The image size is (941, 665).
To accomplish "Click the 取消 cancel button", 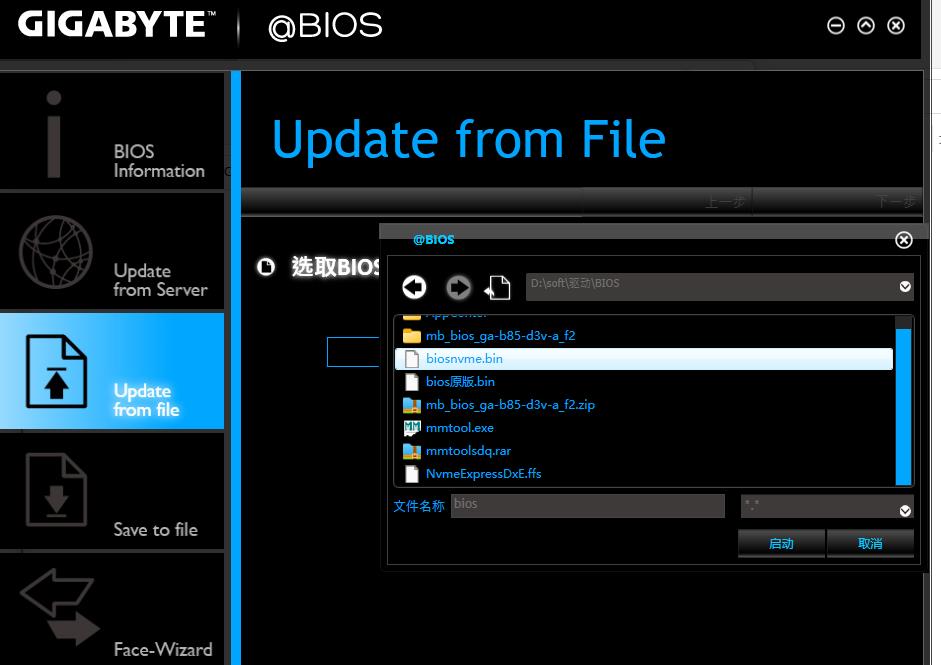I will pos(870,544).
